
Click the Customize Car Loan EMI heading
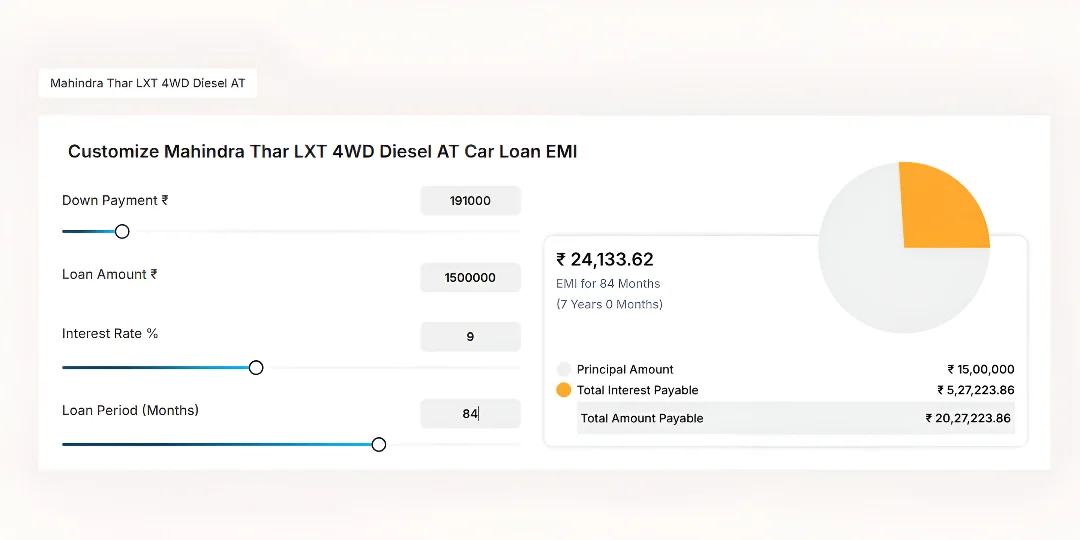click(322, 152)
